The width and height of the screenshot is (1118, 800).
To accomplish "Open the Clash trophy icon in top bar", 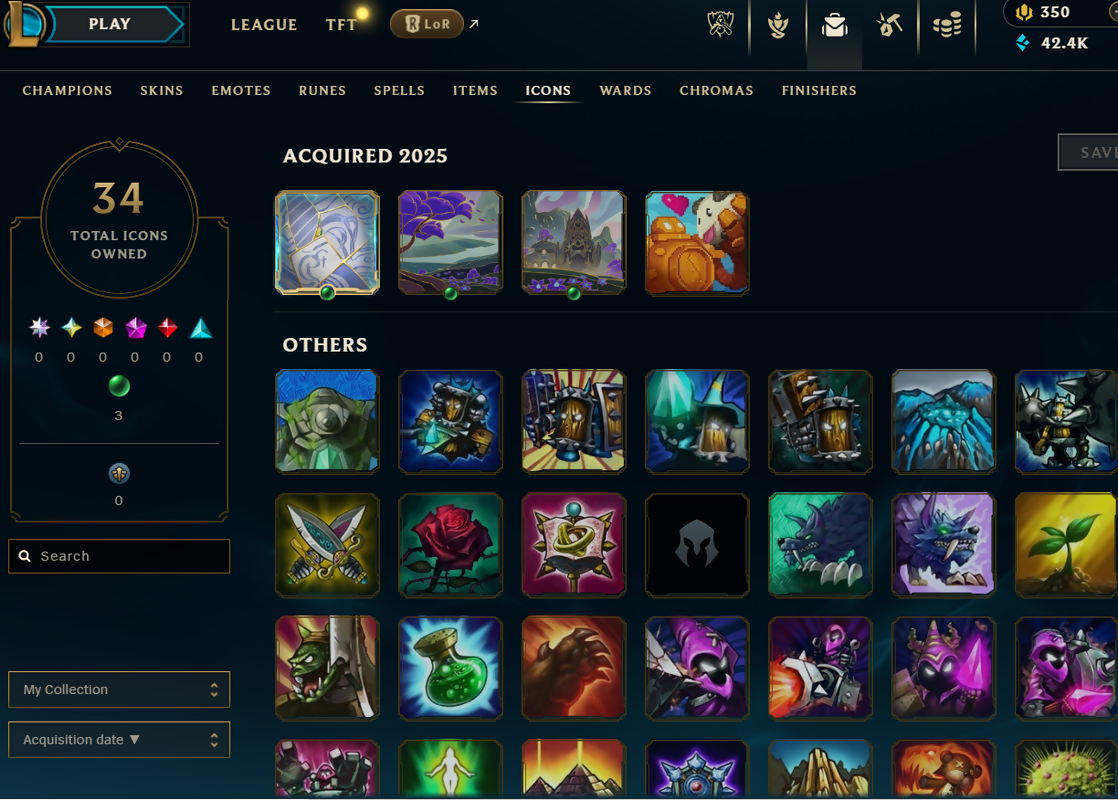I will pos(778,26).
